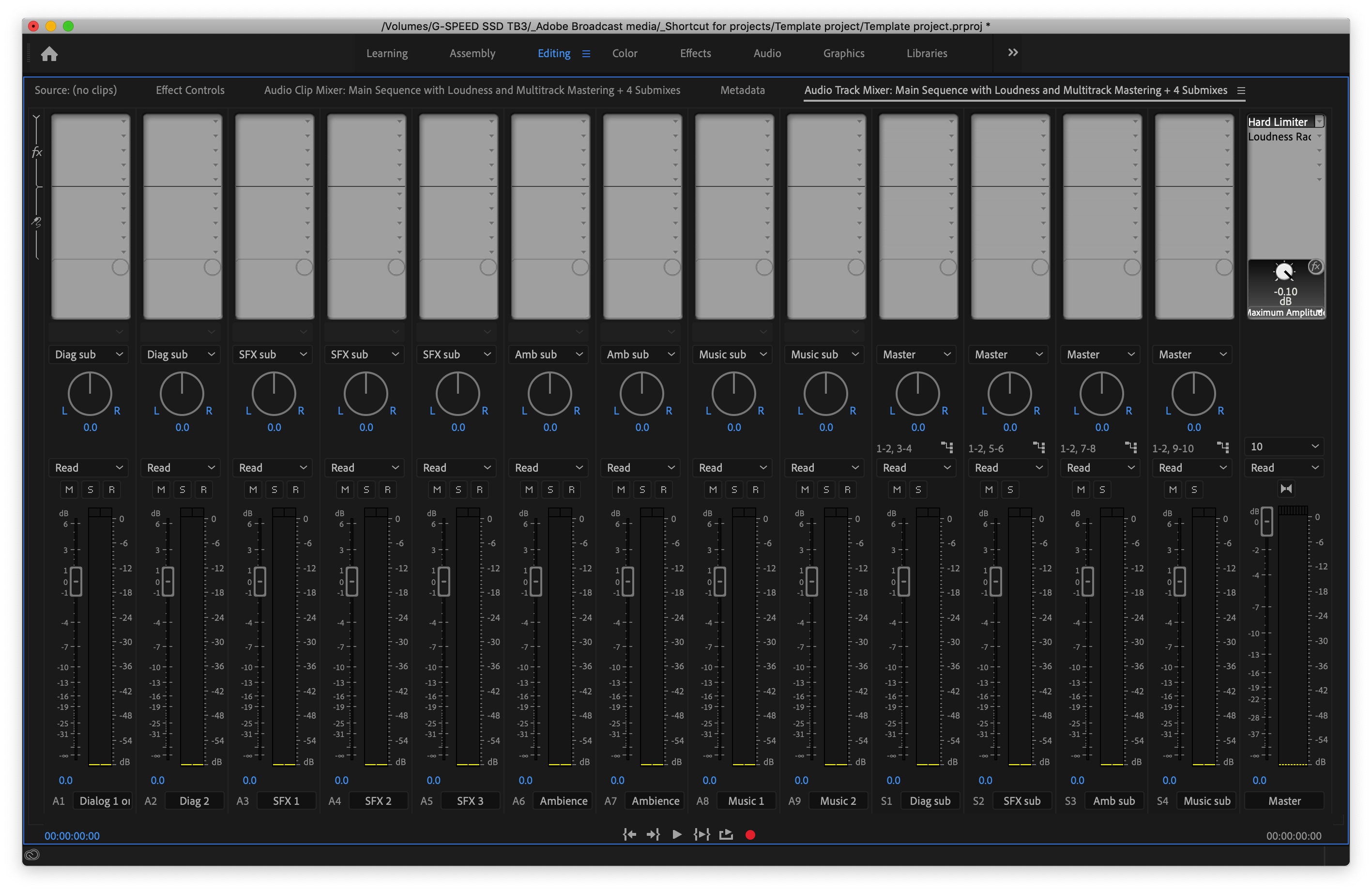Open the Effect Controls panel tab
1372x892 pixels.
click(190, 90)
